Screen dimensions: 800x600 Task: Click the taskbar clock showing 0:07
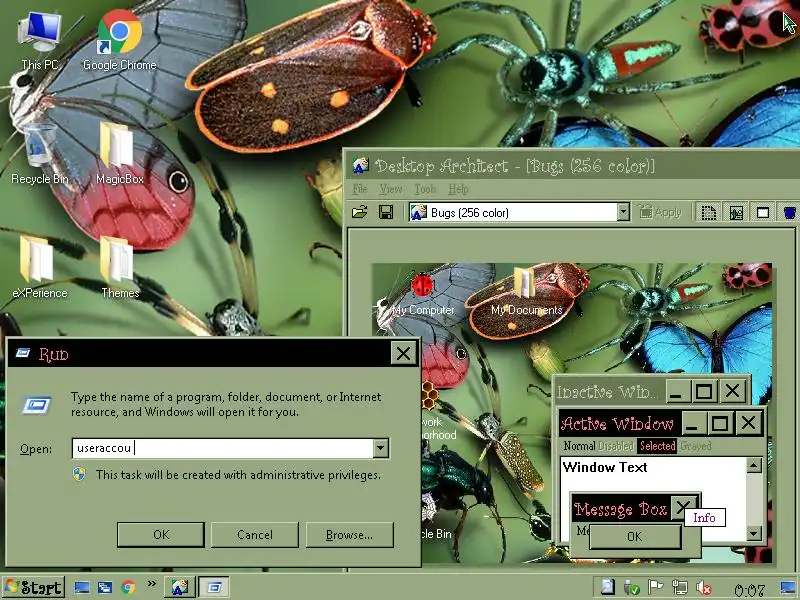tap(748, 590)
